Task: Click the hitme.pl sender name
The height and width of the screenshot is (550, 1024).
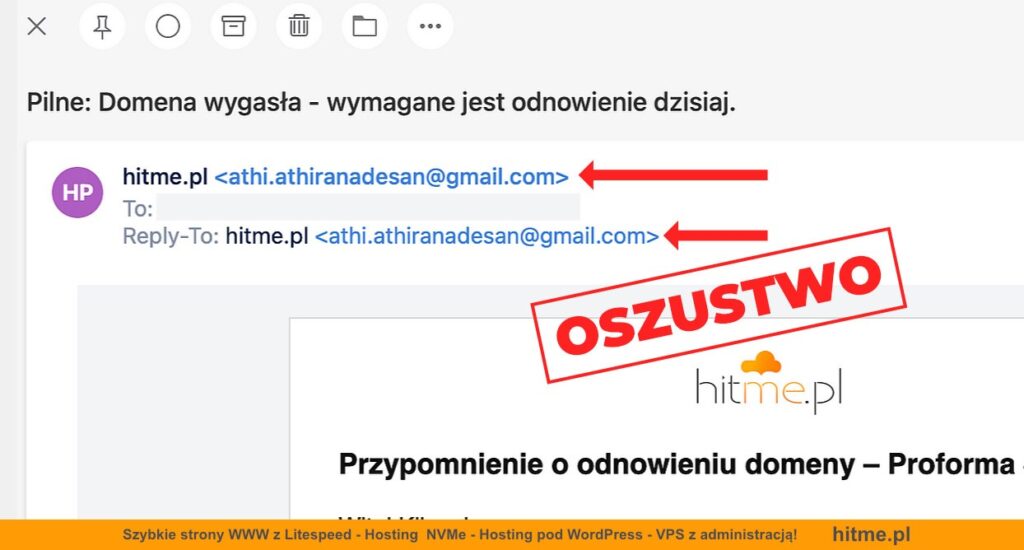Action: (165, 176)
